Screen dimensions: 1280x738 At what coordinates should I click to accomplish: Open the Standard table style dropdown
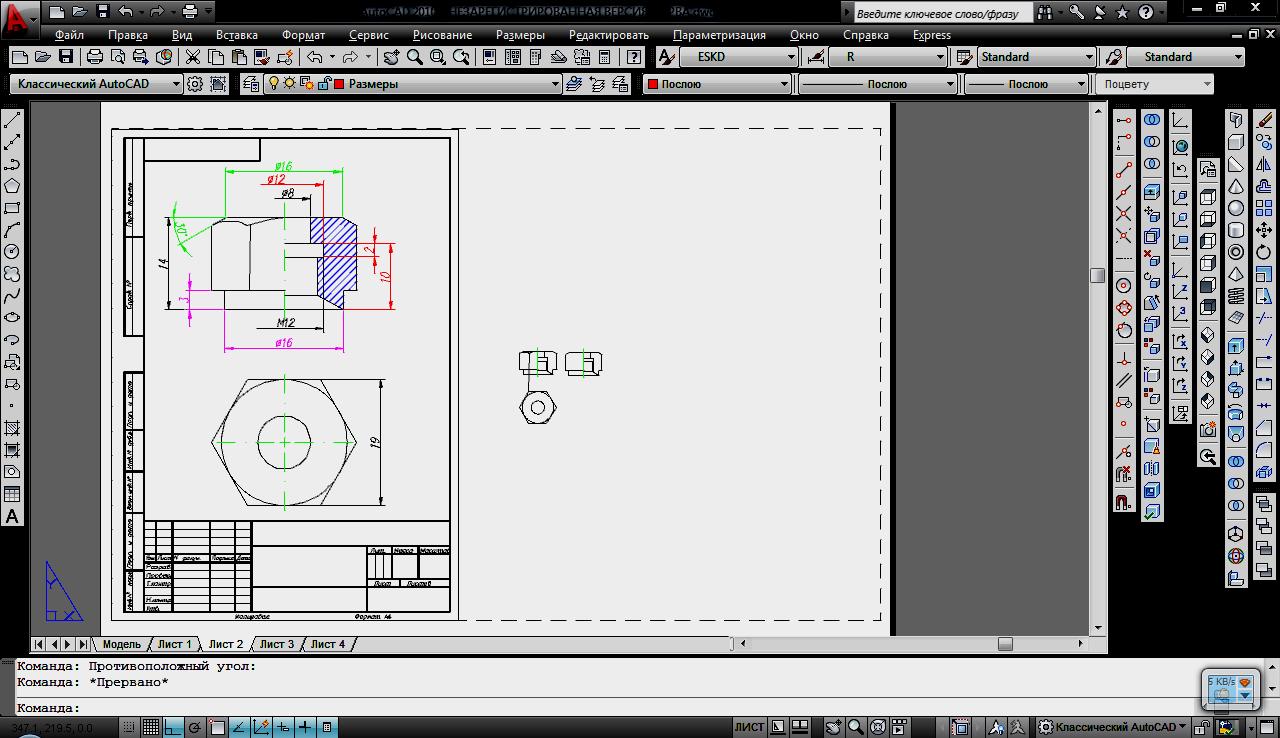(x=1036, y=57)
